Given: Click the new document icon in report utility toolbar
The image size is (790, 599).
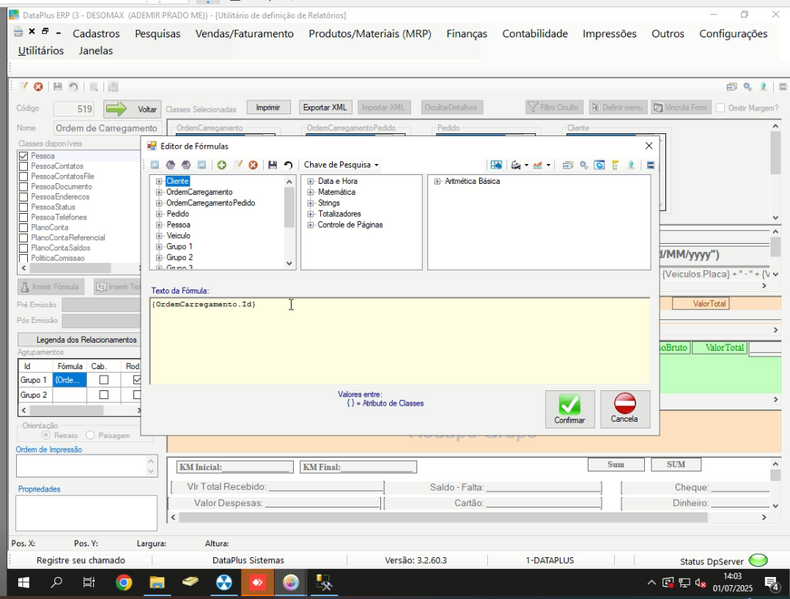Looking at the screenshot, I should point(23,87).
